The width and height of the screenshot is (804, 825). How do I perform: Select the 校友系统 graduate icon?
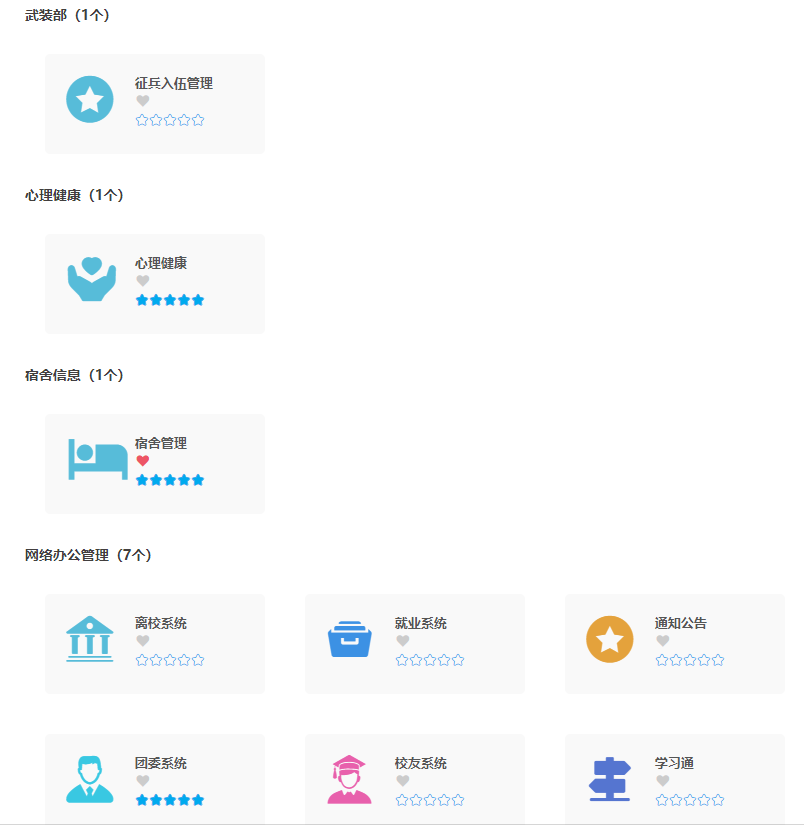(350, 780)
